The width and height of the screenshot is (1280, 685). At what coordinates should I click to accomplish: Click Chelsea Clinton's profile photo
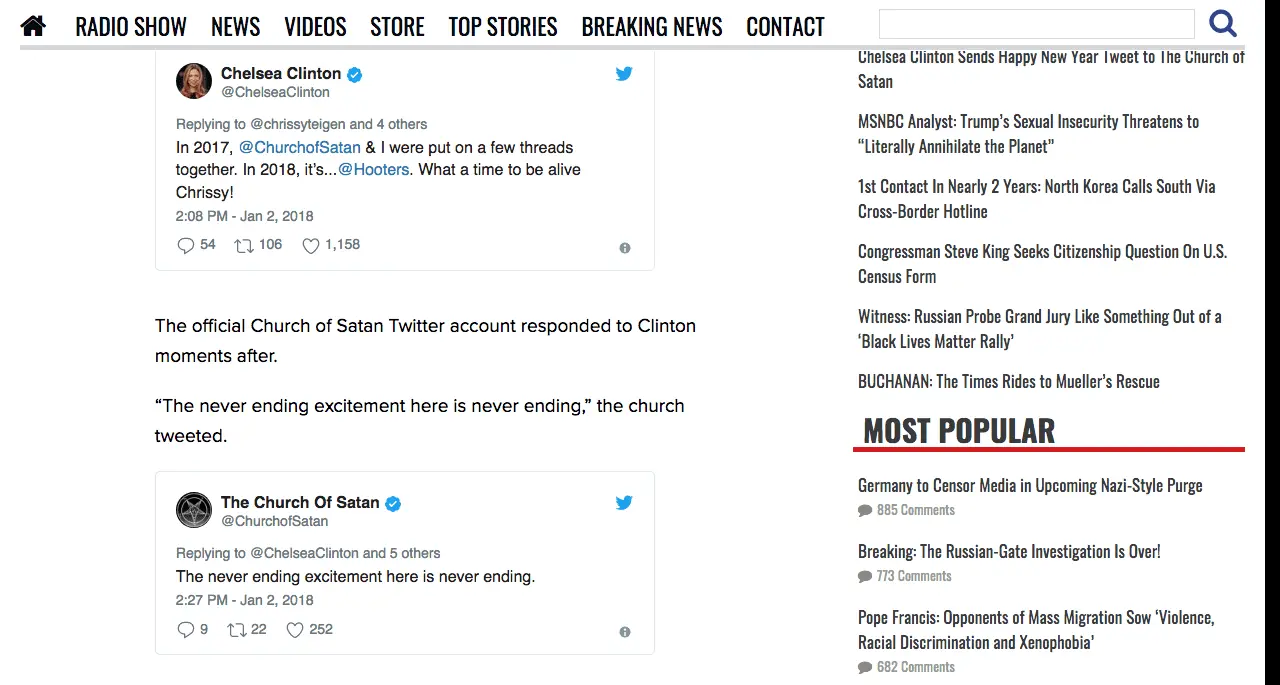point(194,81)
